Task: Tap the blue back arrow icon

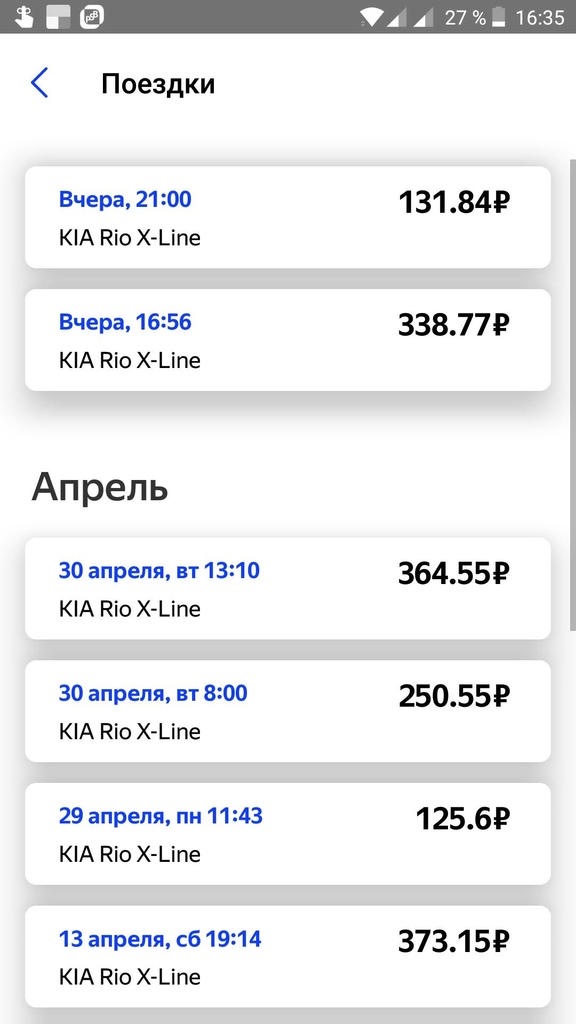Action: point(39,83)
